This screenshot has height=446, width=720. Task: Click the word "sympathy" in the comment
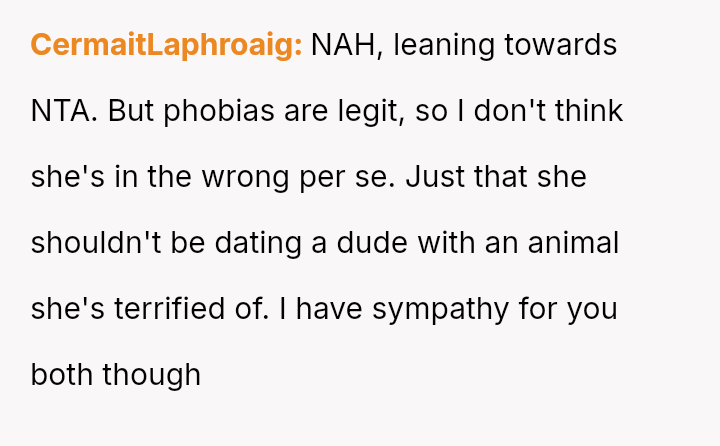tap(437, 309)
